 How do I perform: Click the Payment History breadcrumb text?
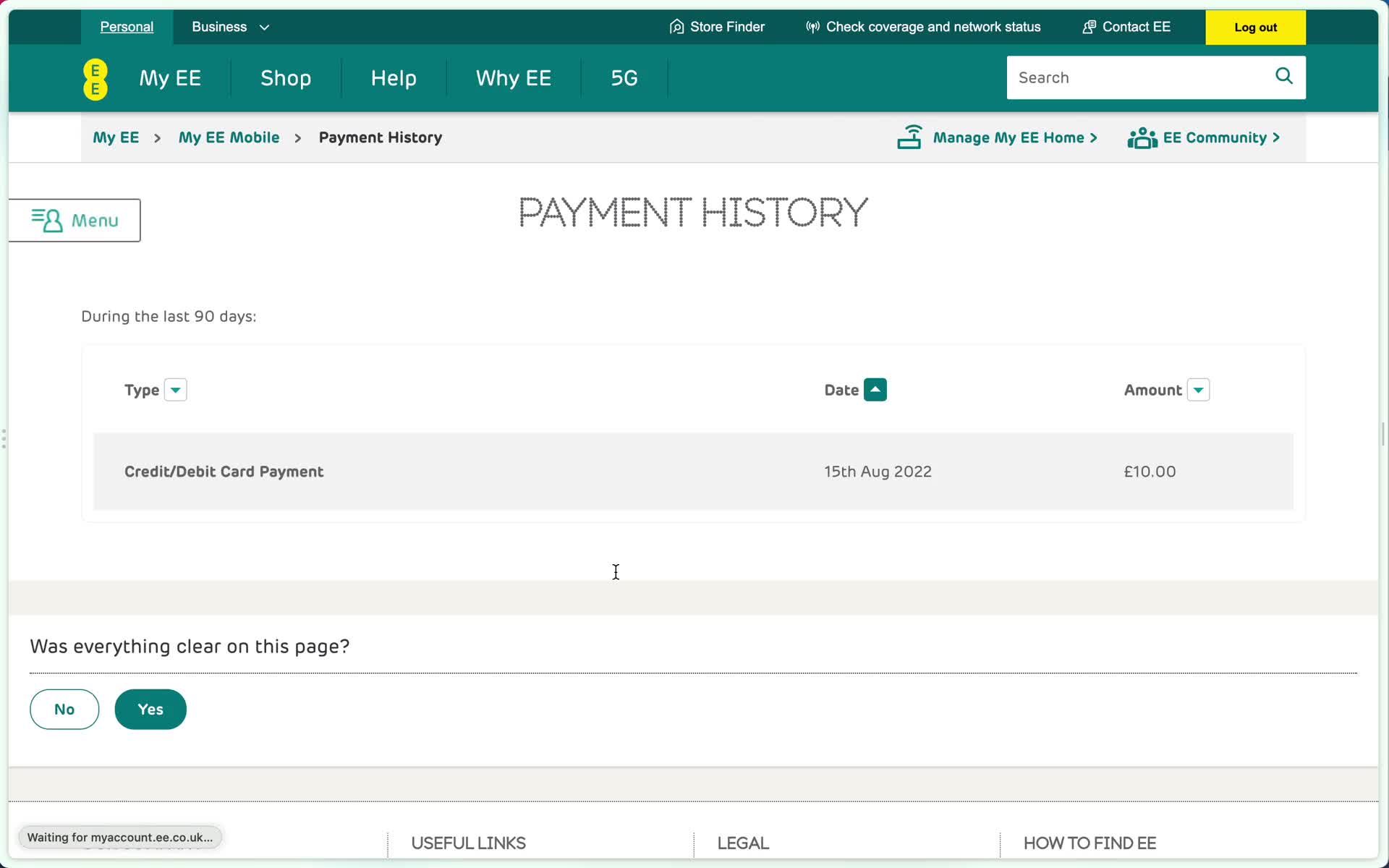pyautogui.click(x=381, y=137)
